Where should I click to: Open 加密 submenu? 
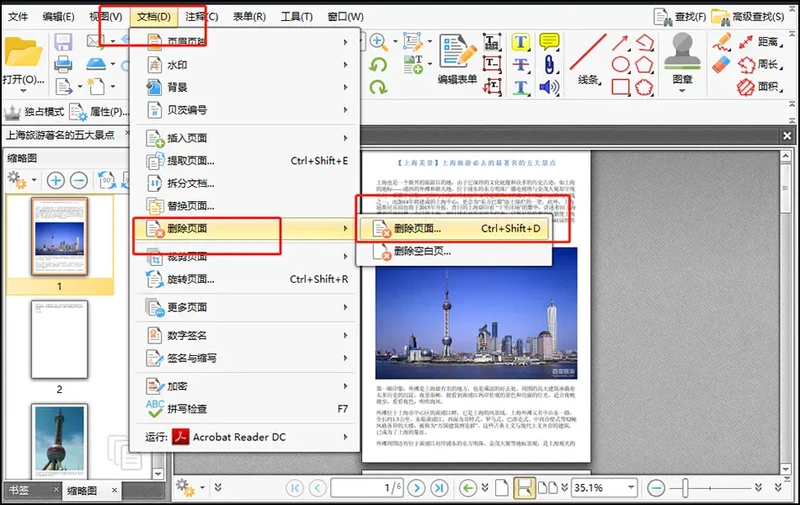pos(247,386)
